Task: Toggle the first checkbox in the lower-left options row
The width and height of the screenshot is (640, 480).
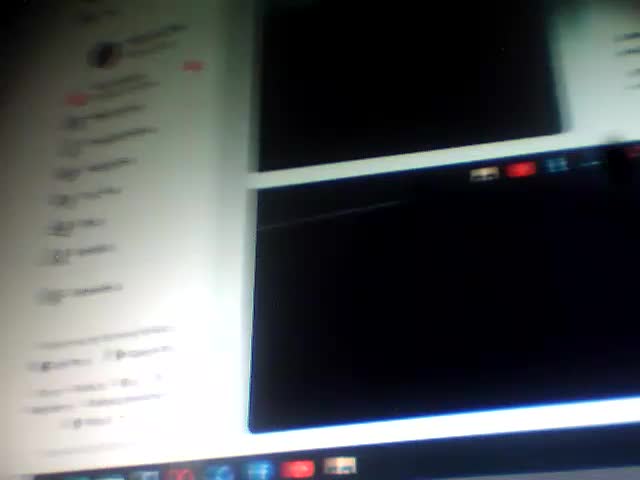Action: coord(46,365)
